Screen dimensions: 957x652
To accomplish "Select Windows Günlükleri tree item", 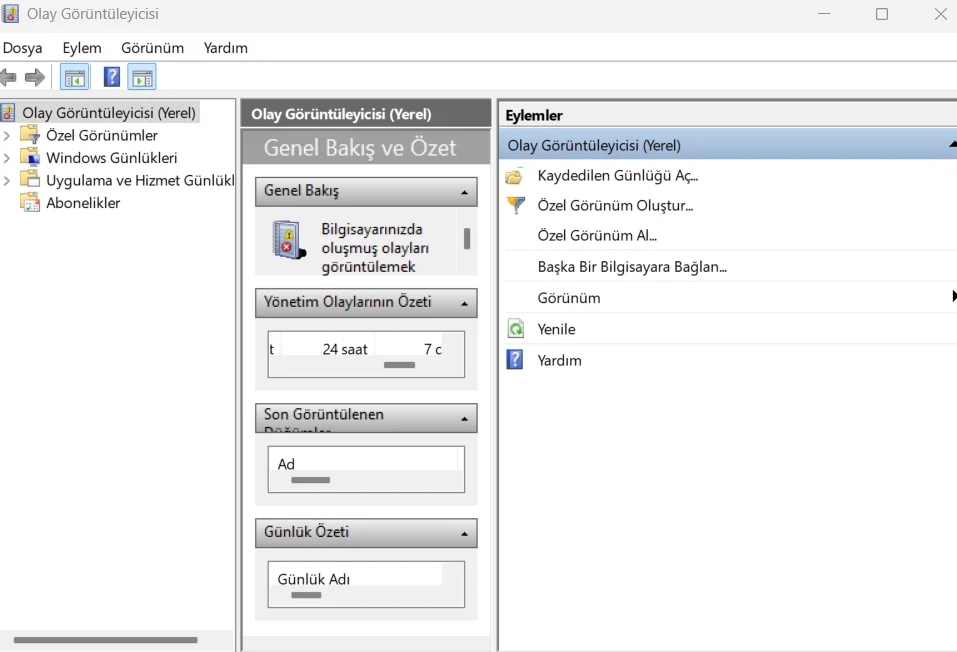I will coord(112,158).
